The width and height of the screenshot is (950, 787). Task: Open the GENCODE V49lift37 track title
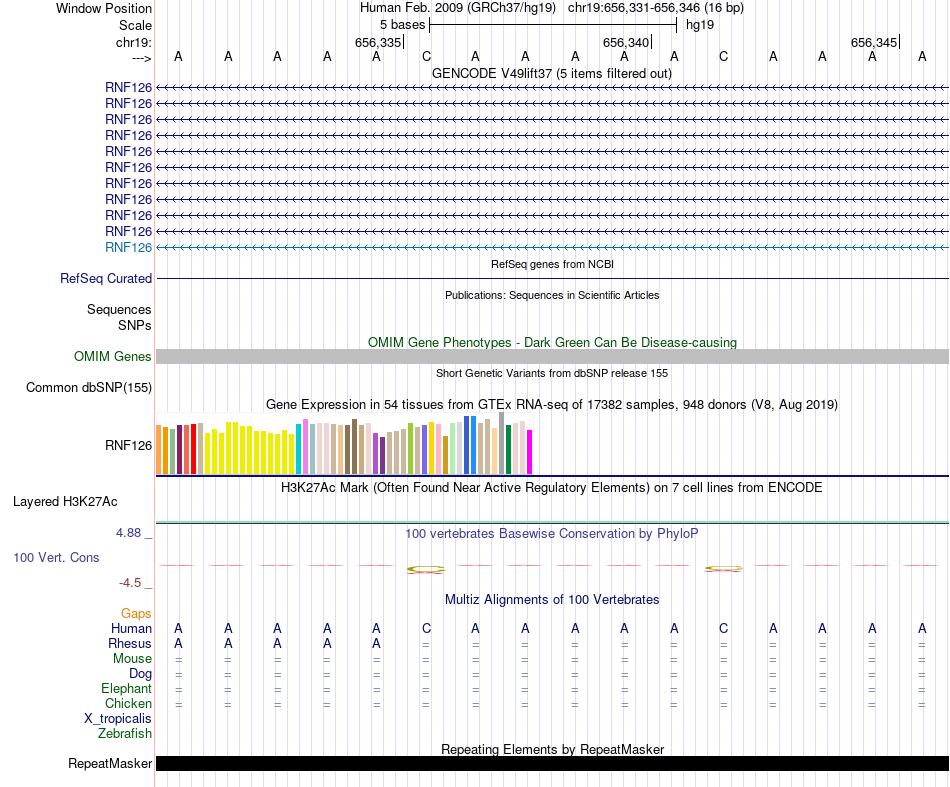pyautogui.click(x=552, y=73)
